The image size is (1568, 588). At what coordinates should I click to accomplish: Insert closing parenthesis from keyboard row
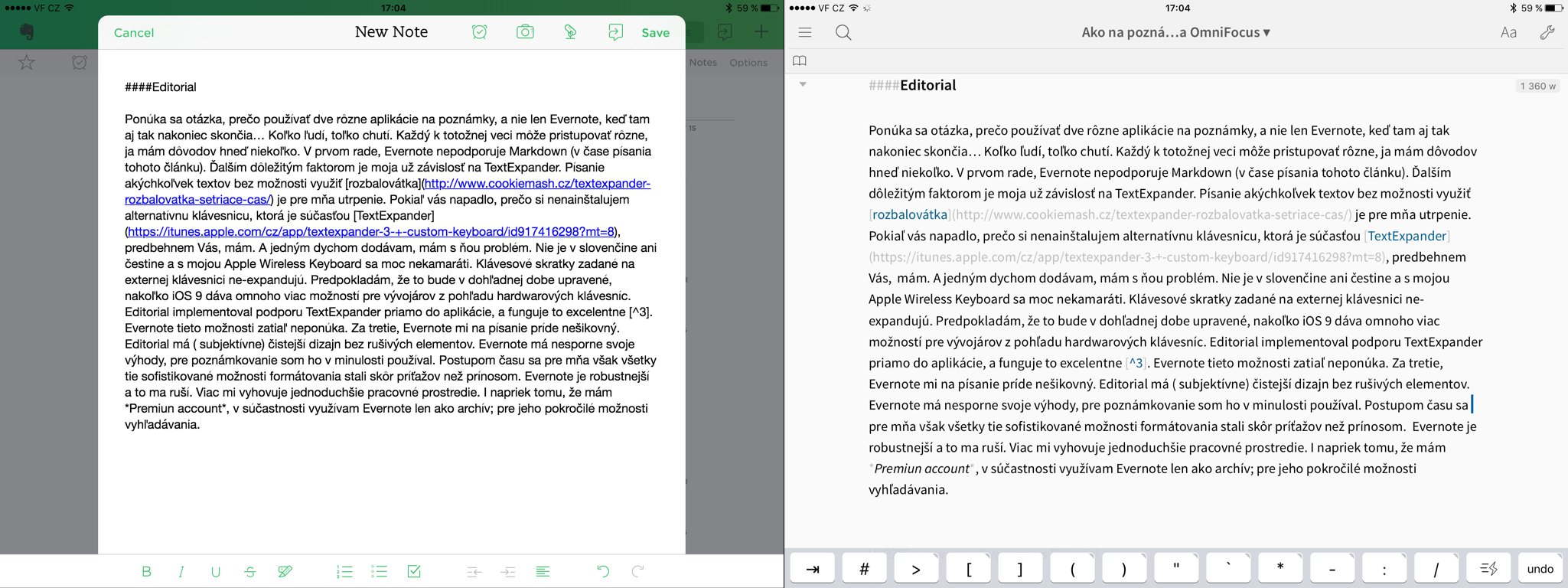click(x=1124, y=569)
